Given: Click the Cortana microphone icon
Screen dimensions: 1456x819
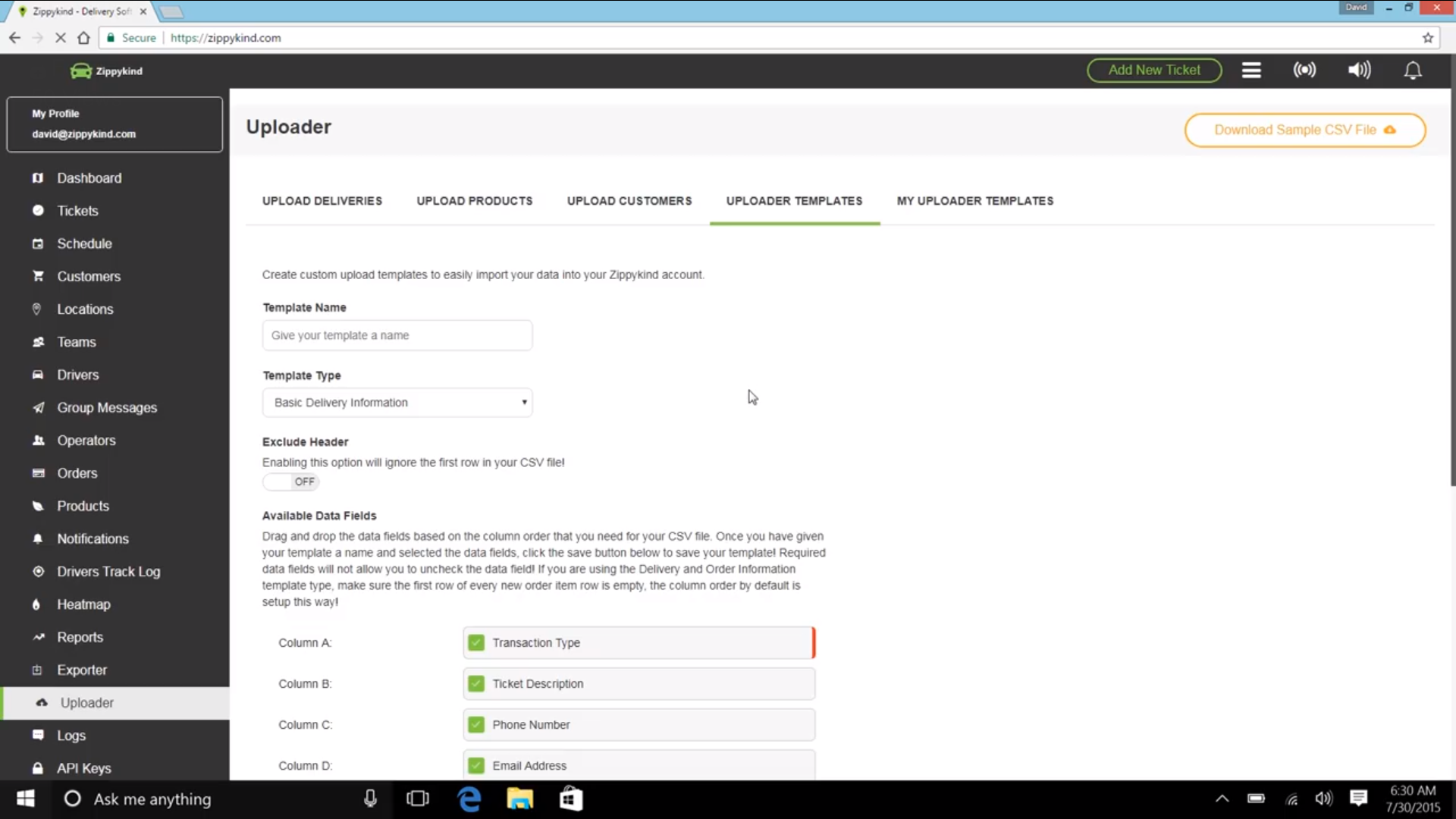Looking at the screenshot, I should tap(370, 799).
